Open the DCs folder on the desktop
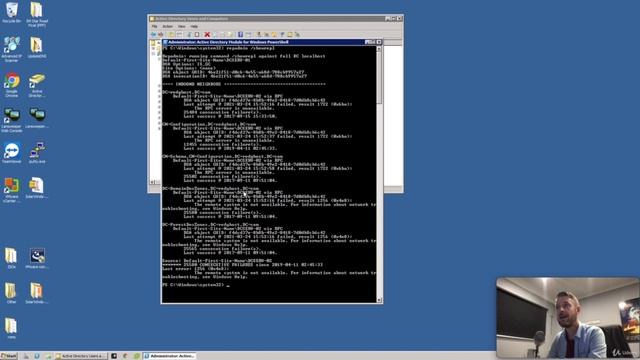Viewport: 640px width, 360px height. (11, 258)
